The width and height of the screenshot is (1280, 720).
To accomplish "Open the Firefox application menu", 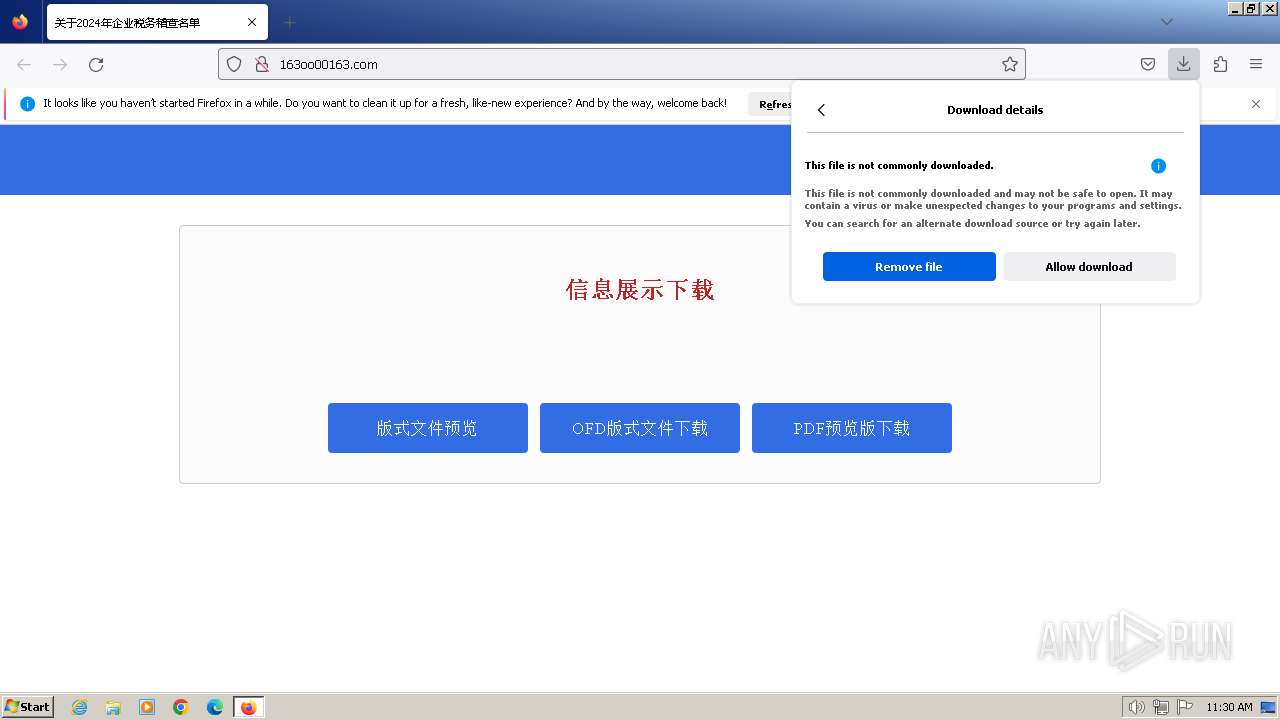I will pyautogui.click(x=1256, y=64).
